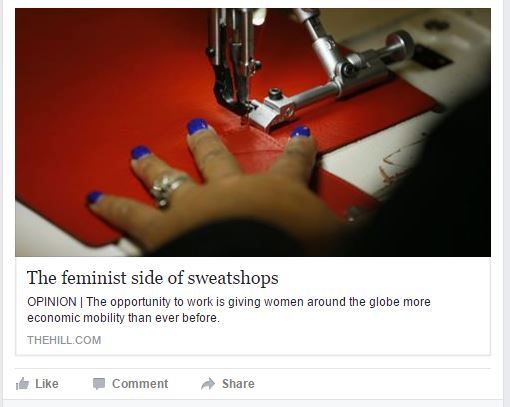Click 'economic mobility than ever before' text
Viewport: 510px width, 407px height.
point(124,318)
